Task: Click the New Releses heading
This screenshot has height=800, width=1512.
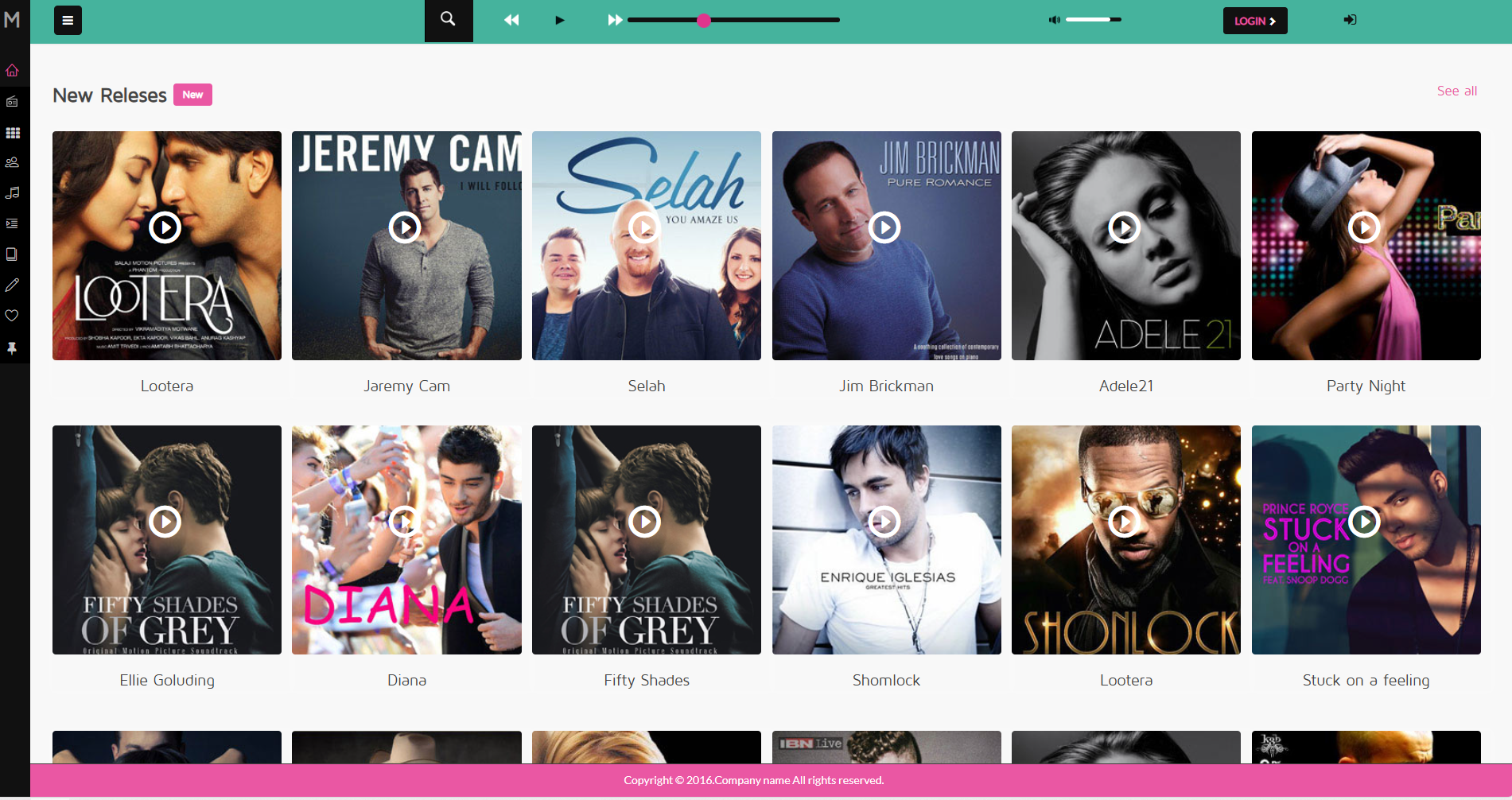Action: (110, 95)
